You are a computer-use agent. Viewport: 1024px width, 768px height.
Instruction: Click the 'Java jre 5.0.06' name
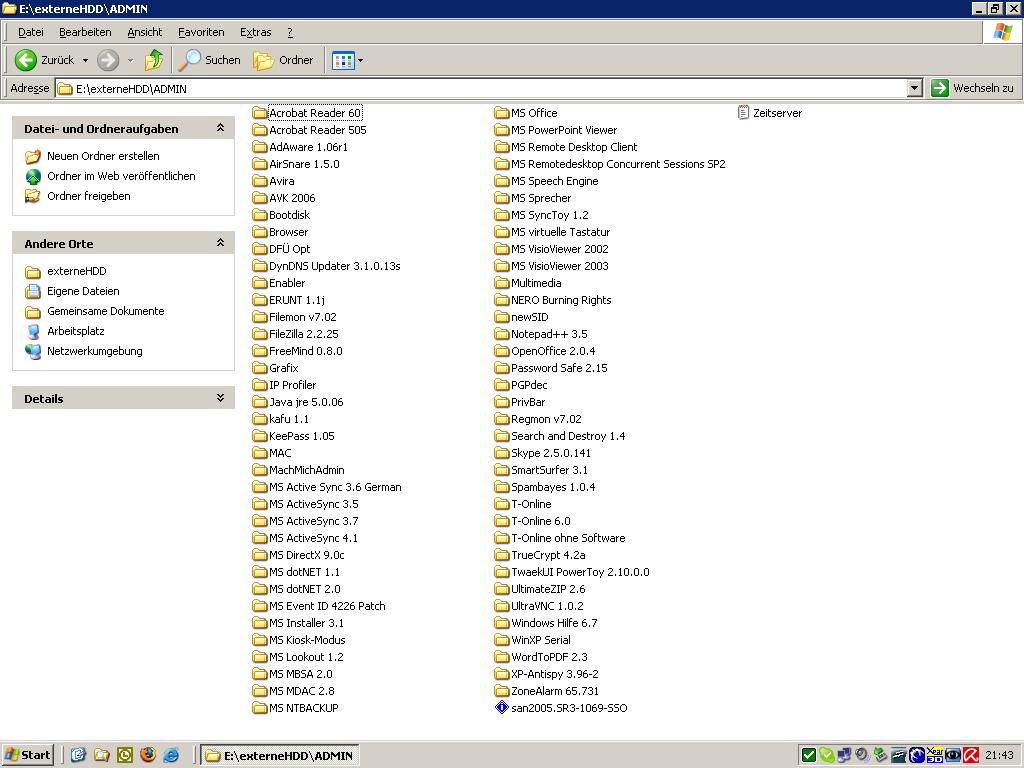click(x=306, y=402)
